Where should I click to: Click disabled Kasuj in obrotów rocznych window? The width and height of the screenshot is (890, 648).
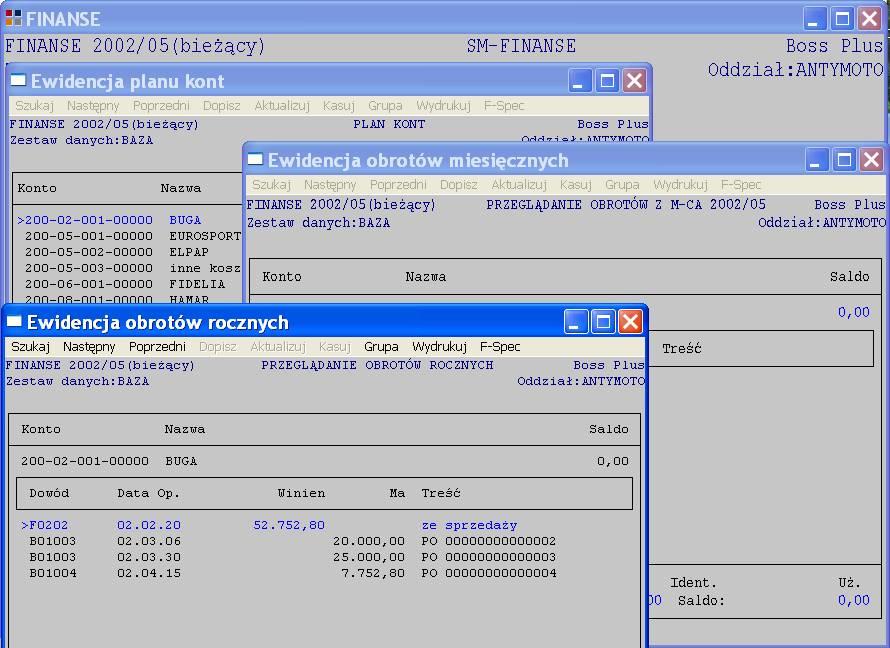tap(335, 347)
